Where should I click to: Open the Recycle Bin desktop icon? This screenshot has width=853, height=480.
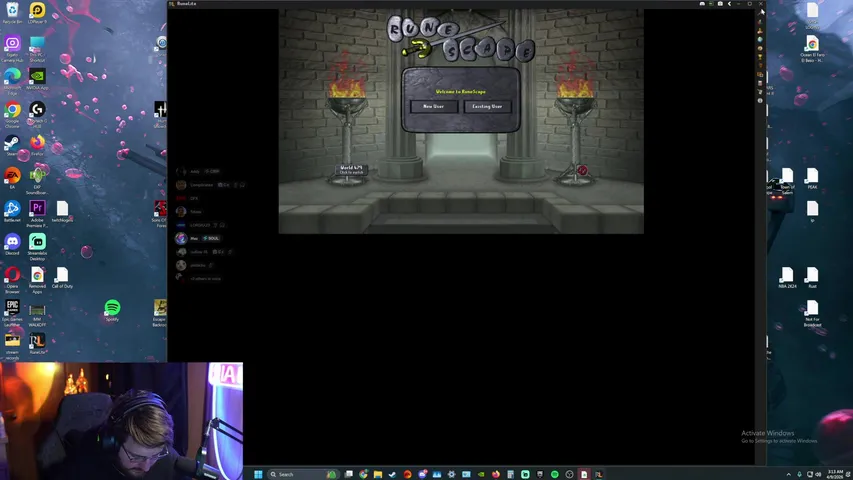12,13
